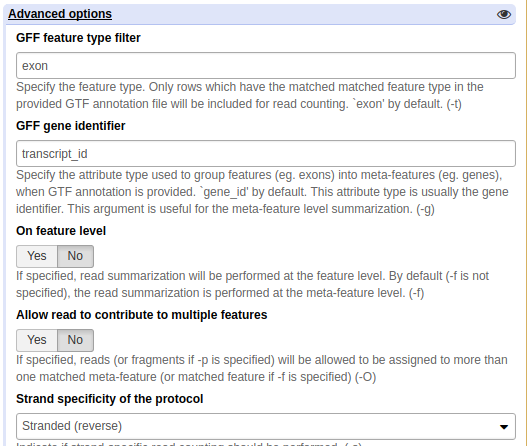The image size is (530, 446).
Task: Click the GFF feature type filter label
Action: click(78, 38)
